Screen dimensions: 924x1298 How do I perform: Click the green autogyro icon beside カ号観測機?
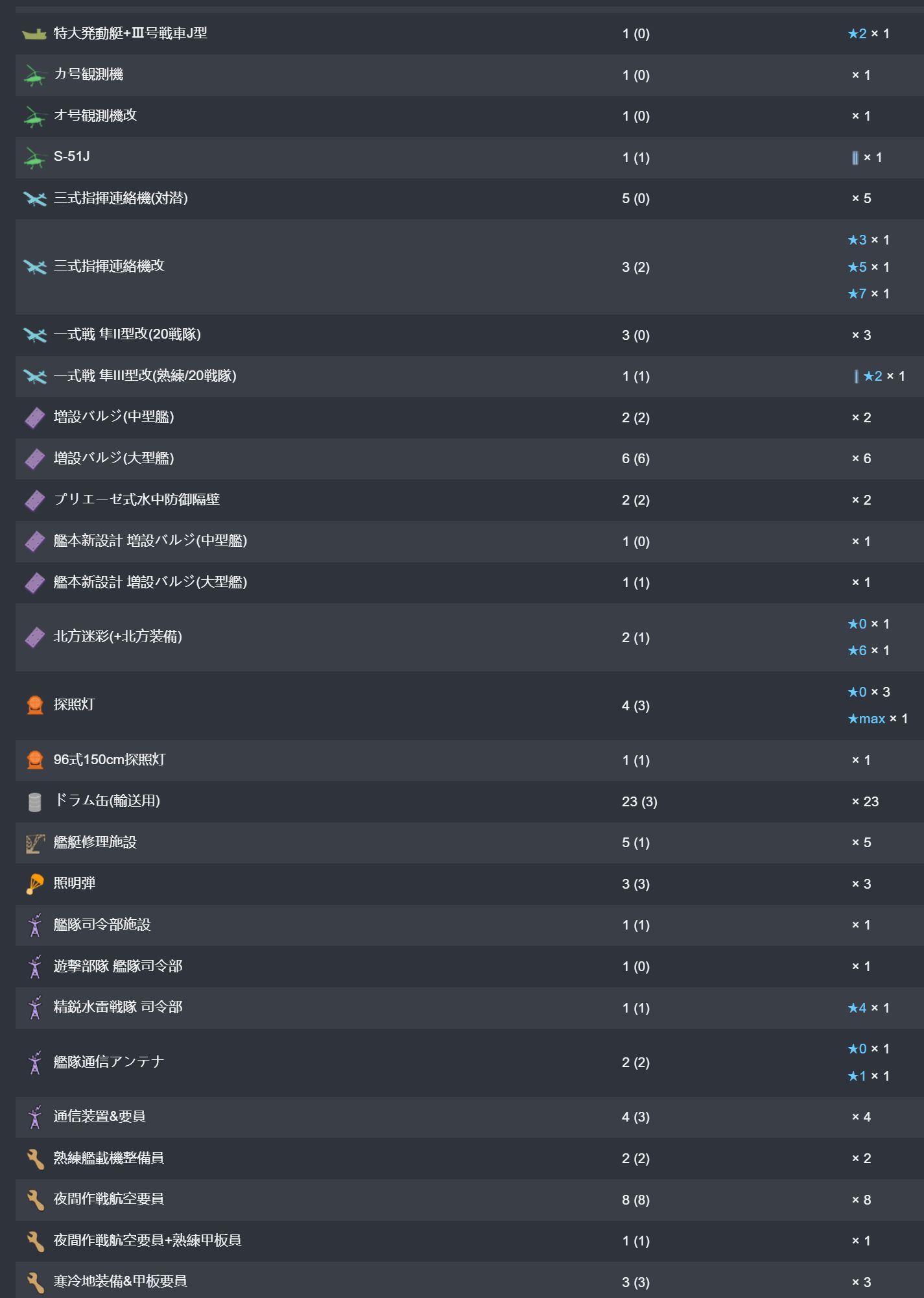34,75
